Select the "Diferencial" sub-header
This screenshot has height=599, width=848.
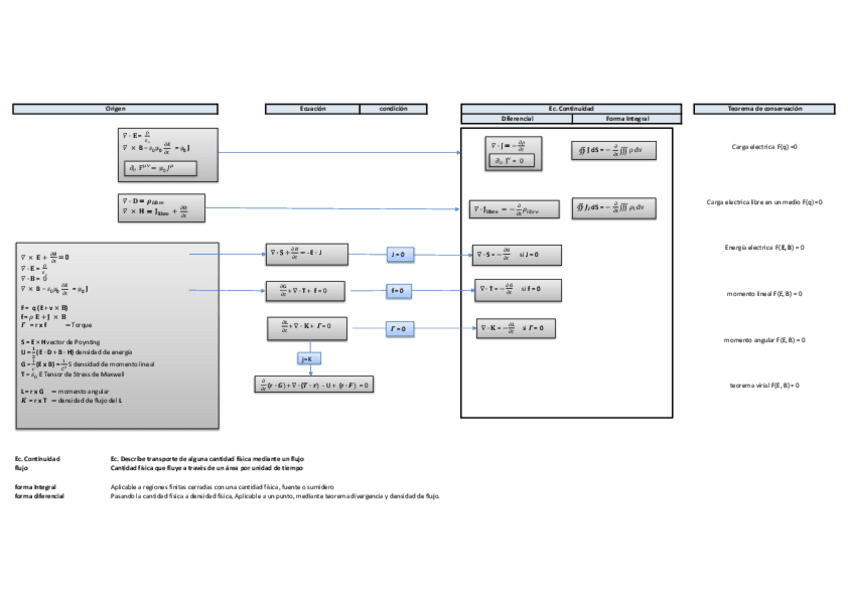tap(517, 119)
